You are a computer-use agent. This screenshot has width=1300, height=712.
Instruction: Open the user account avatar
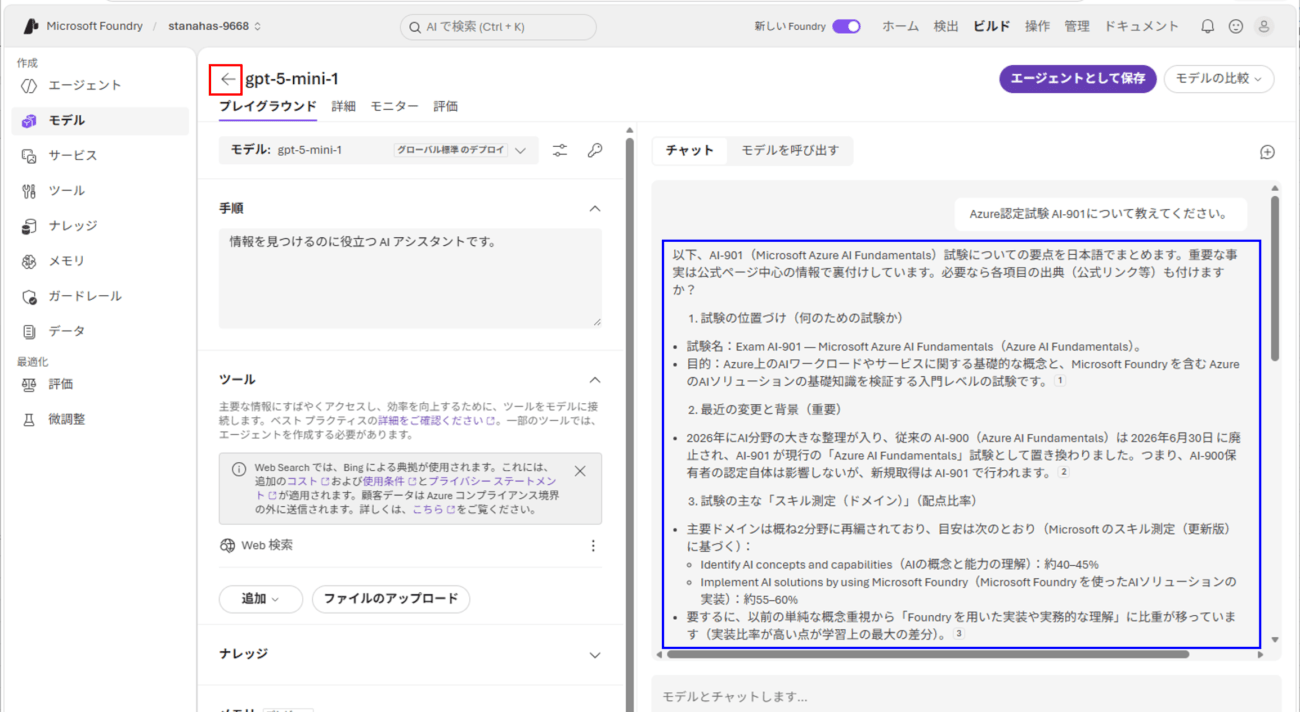[x=1264, y=26]
